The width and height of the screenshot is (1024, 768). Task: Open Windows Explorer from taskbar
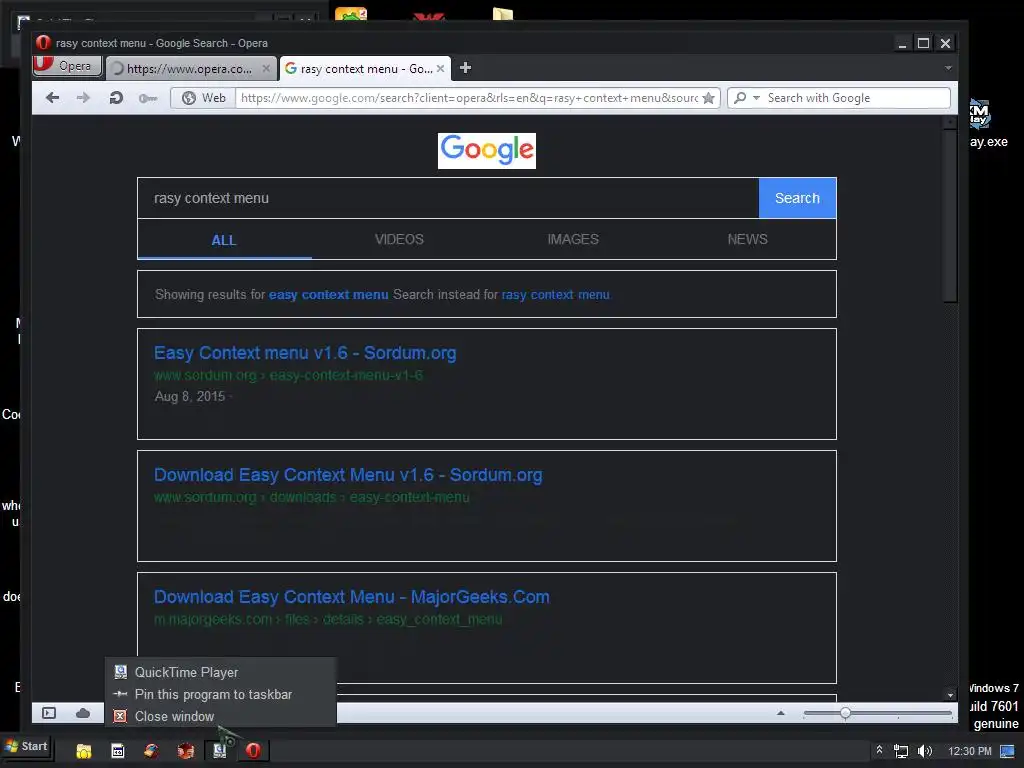84,750
